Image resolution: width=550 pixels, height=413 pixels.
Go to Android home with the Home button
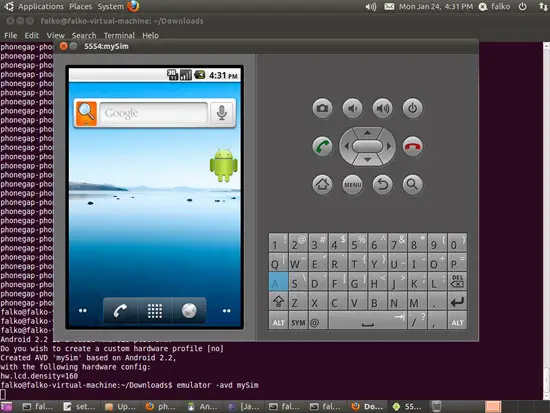pos(322,184)
